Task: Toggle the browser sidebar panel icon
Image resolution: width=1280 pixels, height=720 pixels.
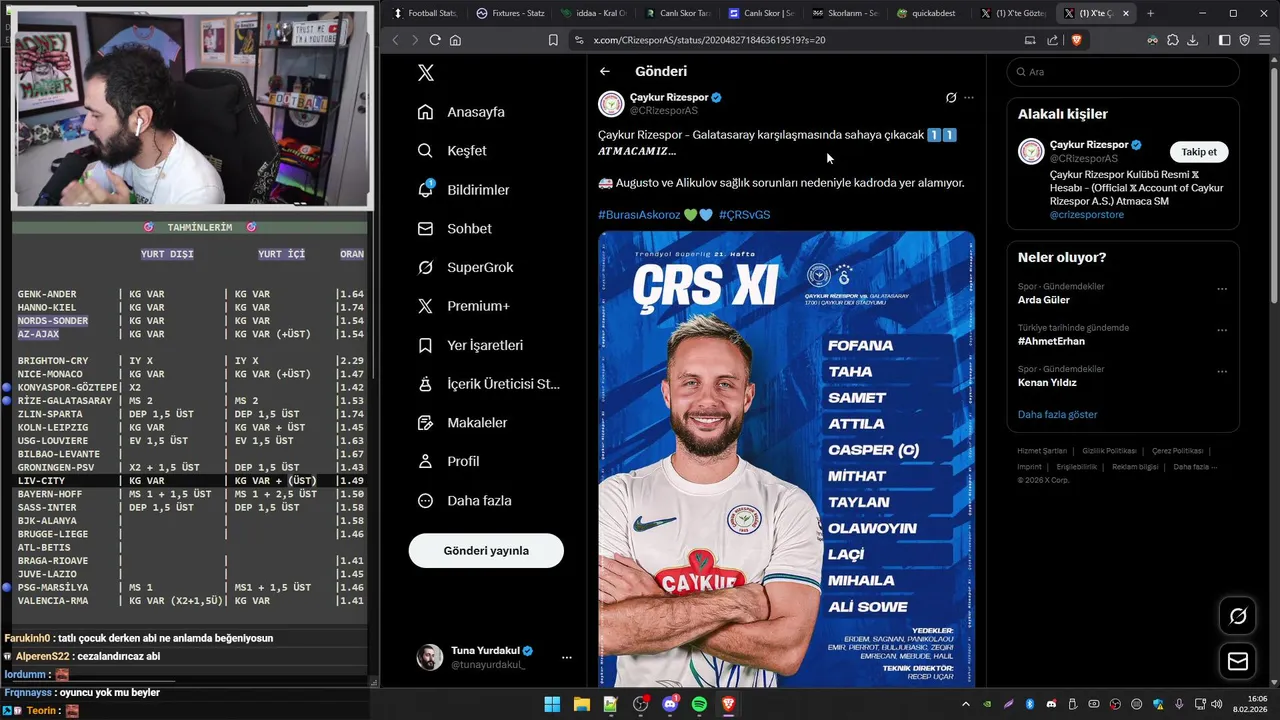Action: click(x=1225, y=40)
